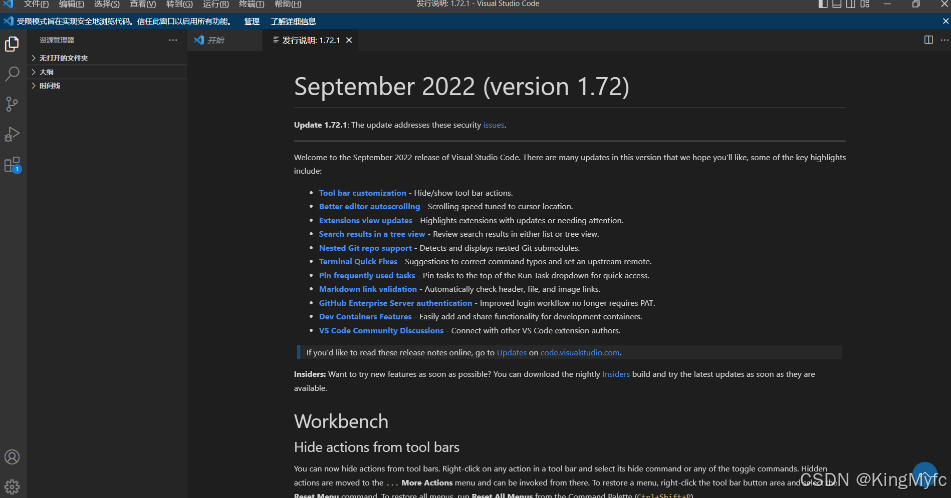Open 'VS Code Community Discussions' link
This screenshot has height=498, width=951.
click(381, 331)
